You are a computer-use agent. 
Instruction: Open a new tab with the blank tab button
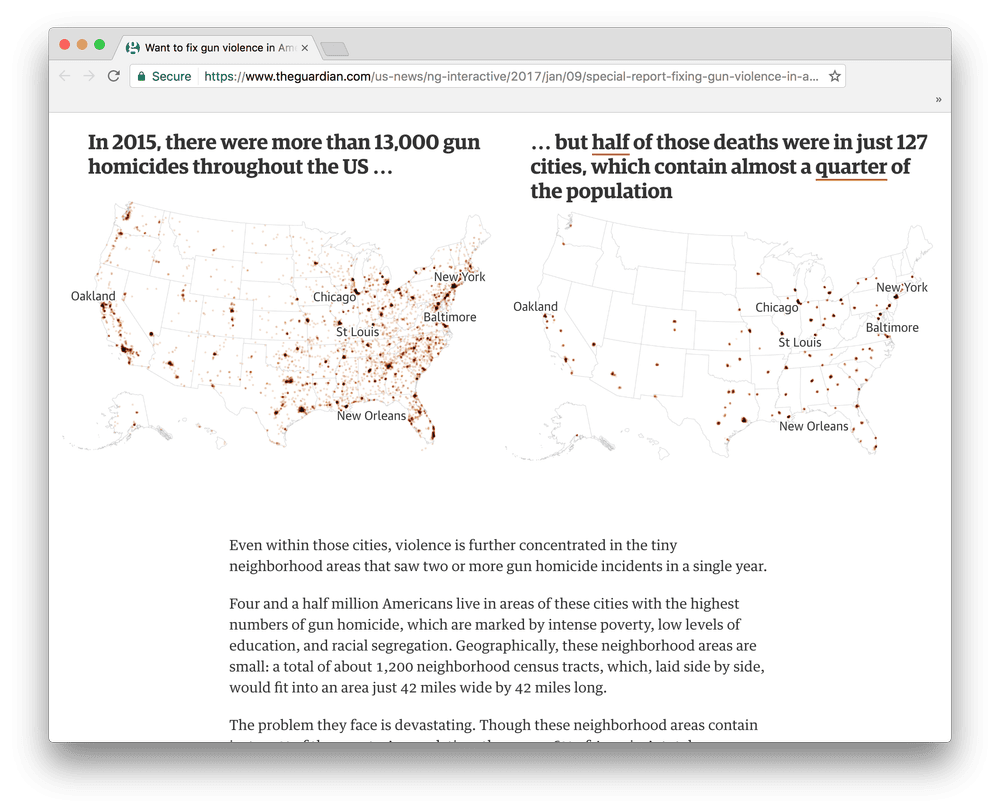(x=334, y=49)
